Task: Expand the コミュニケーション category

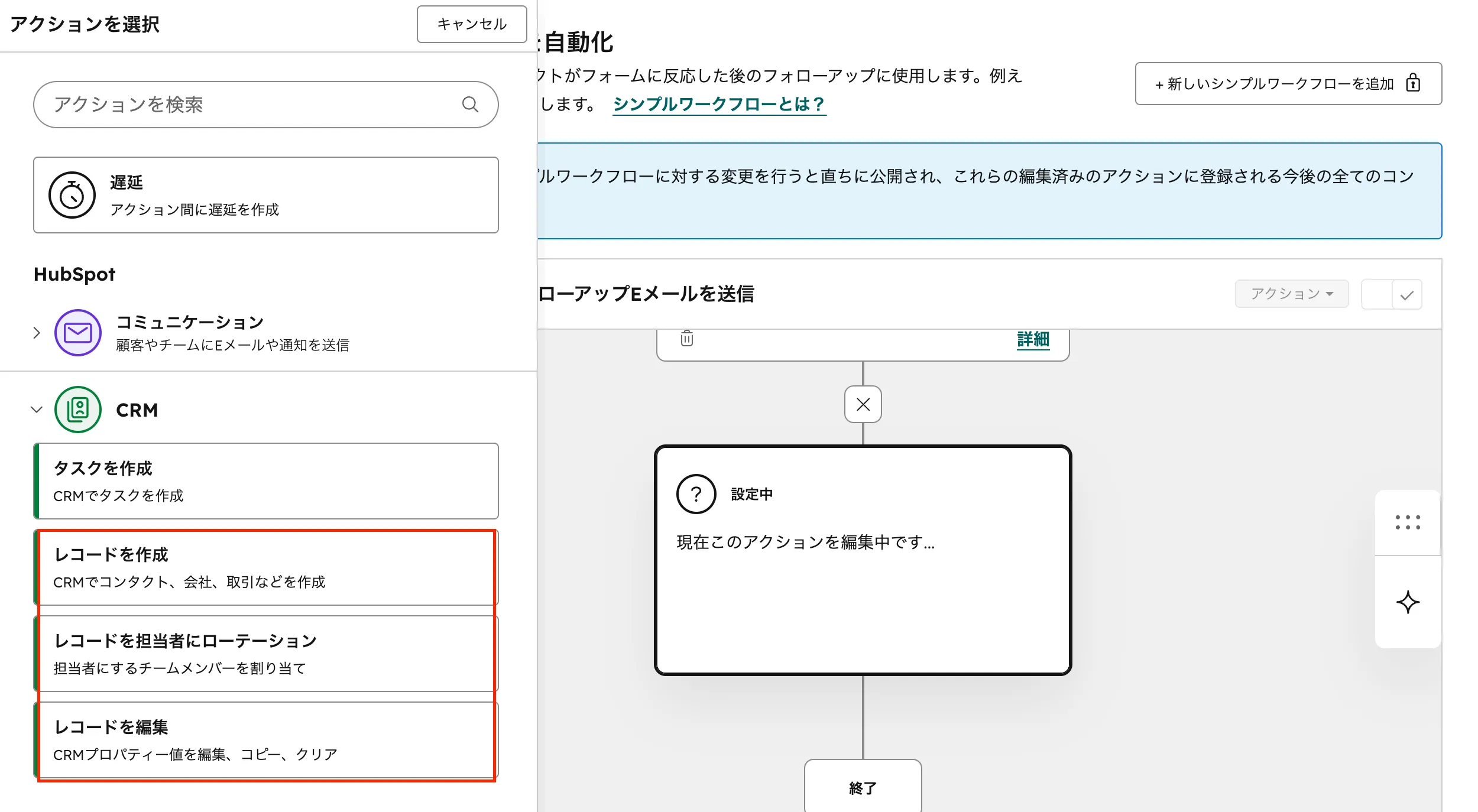Action: click(37, 332)
